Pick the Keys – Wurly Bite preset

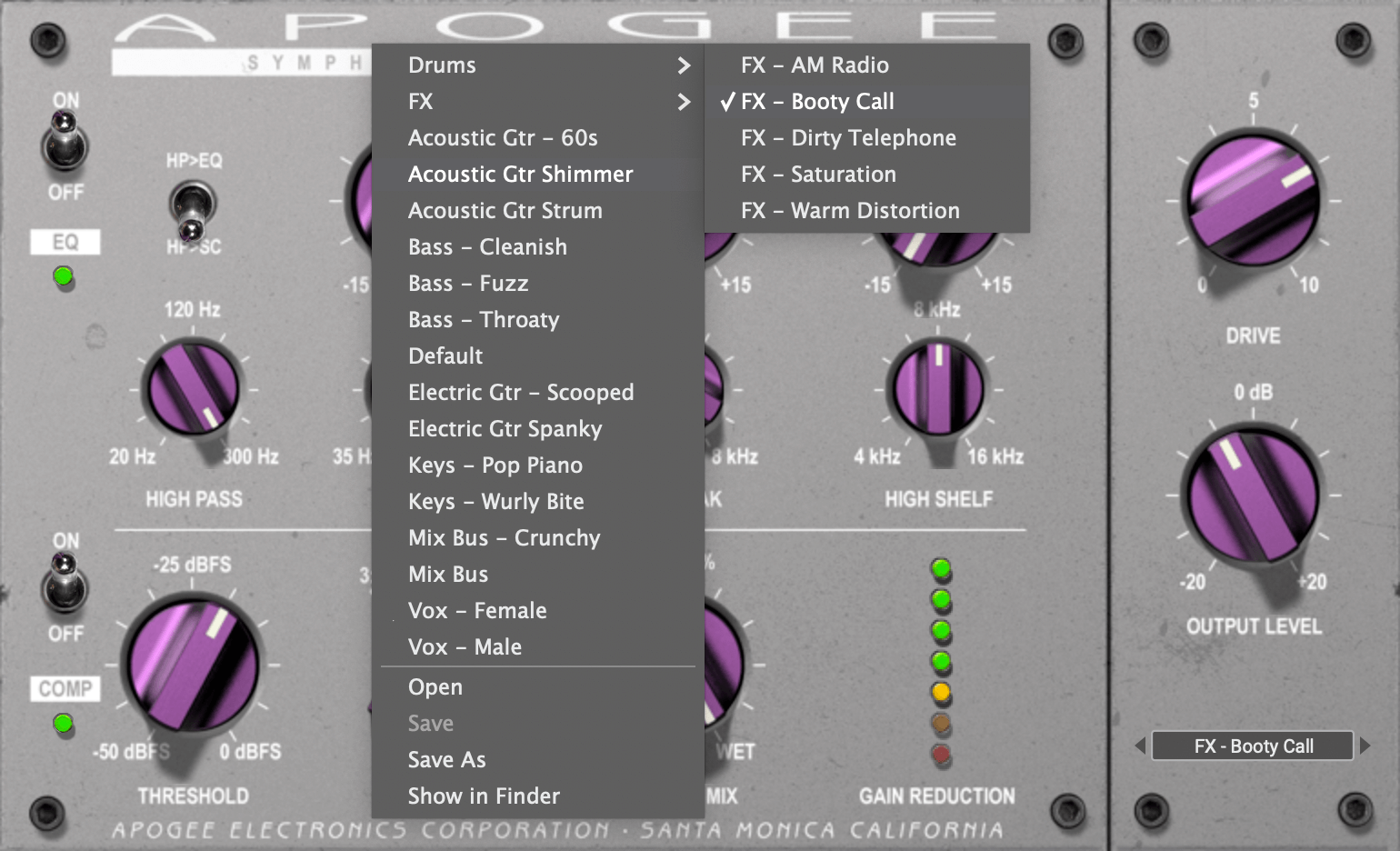tap(538, 502)
